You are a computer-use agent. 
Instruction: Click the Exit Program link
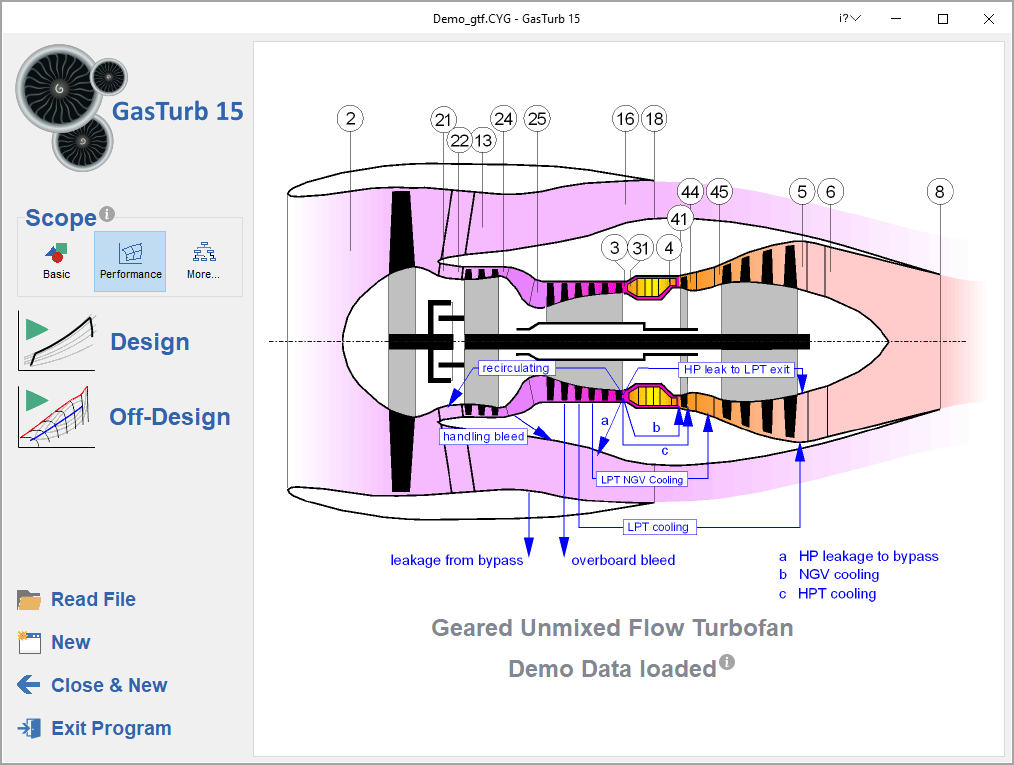(x=111, y=729)
